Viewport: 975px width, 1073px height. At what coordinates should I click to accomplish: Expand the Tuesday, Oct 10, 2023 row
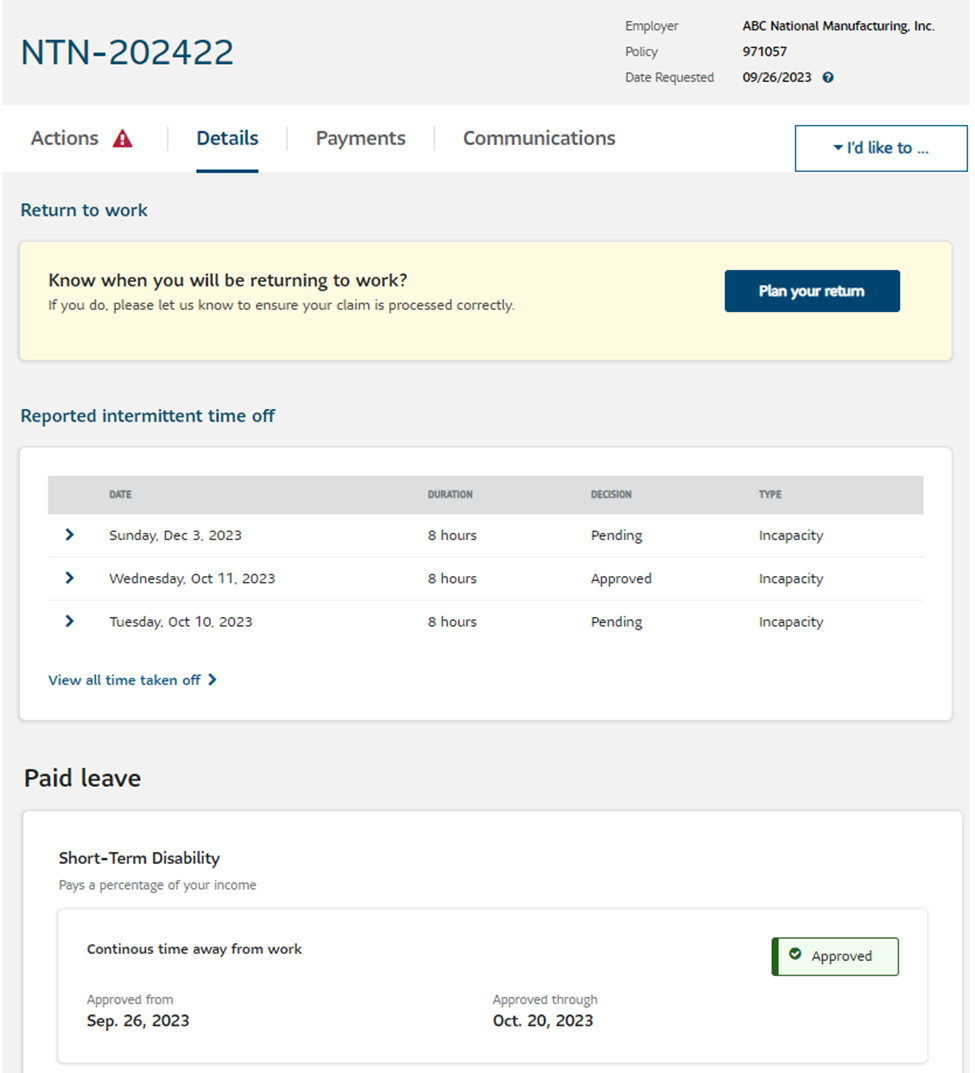69,621
